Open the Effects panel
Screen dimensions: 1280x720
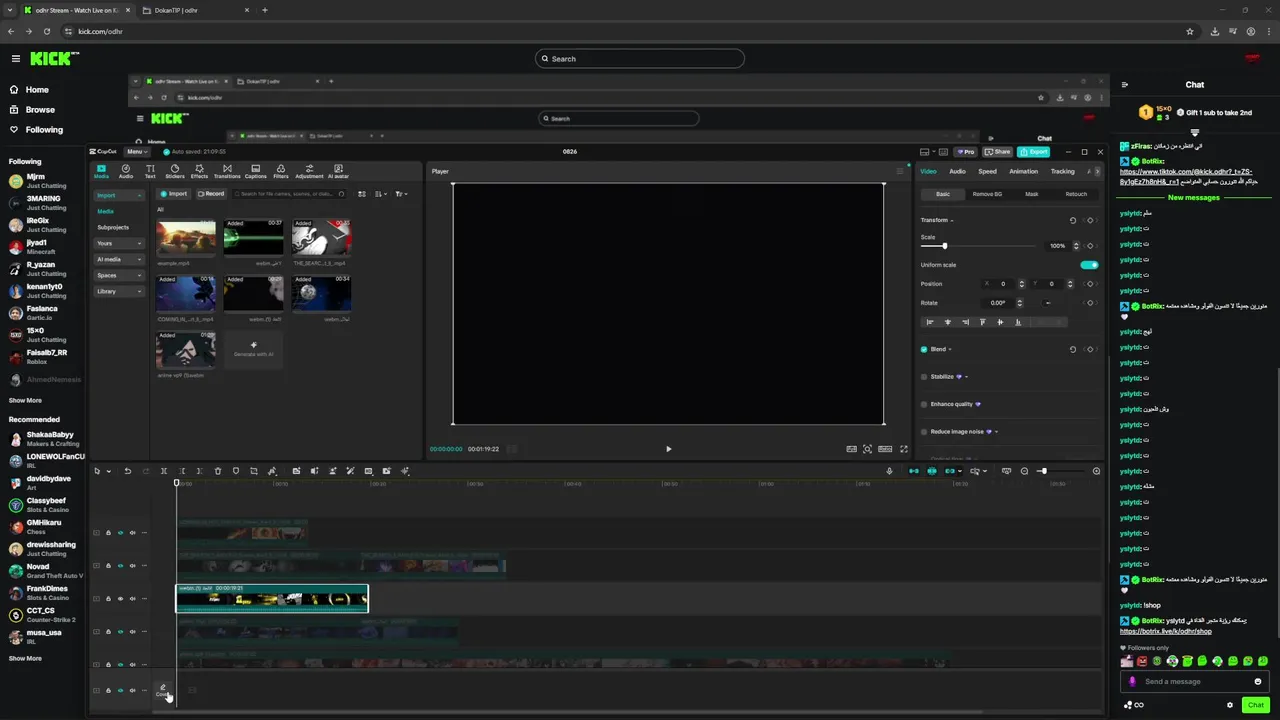coord(199,171)
